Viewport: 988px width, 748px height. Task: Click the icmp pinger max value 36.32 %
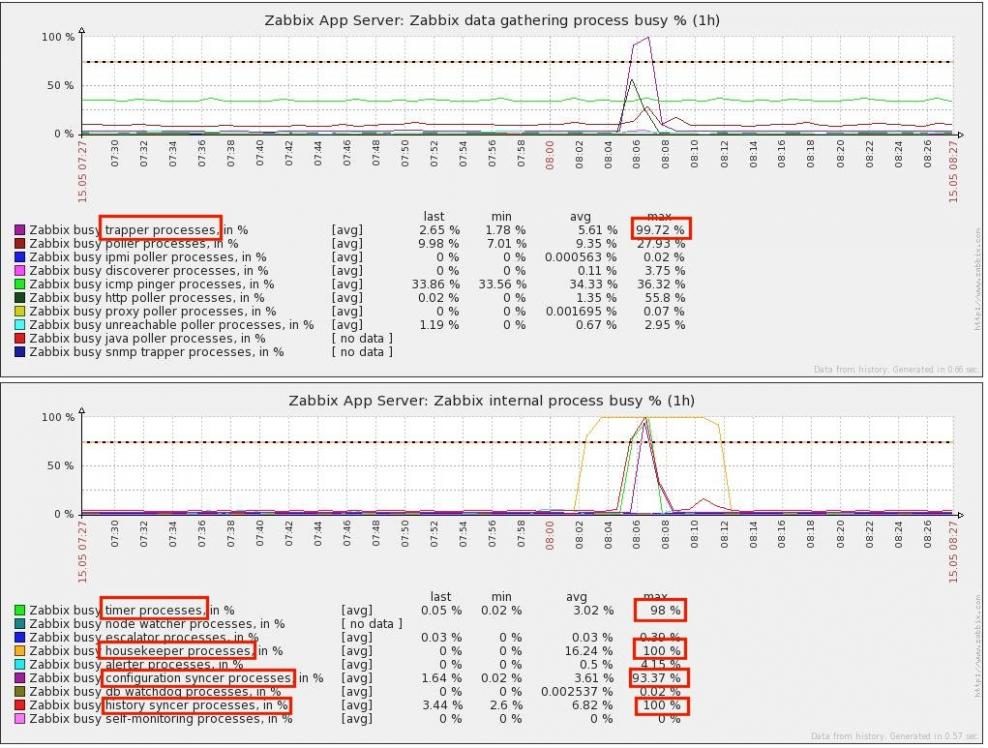(x=660, y=284)
